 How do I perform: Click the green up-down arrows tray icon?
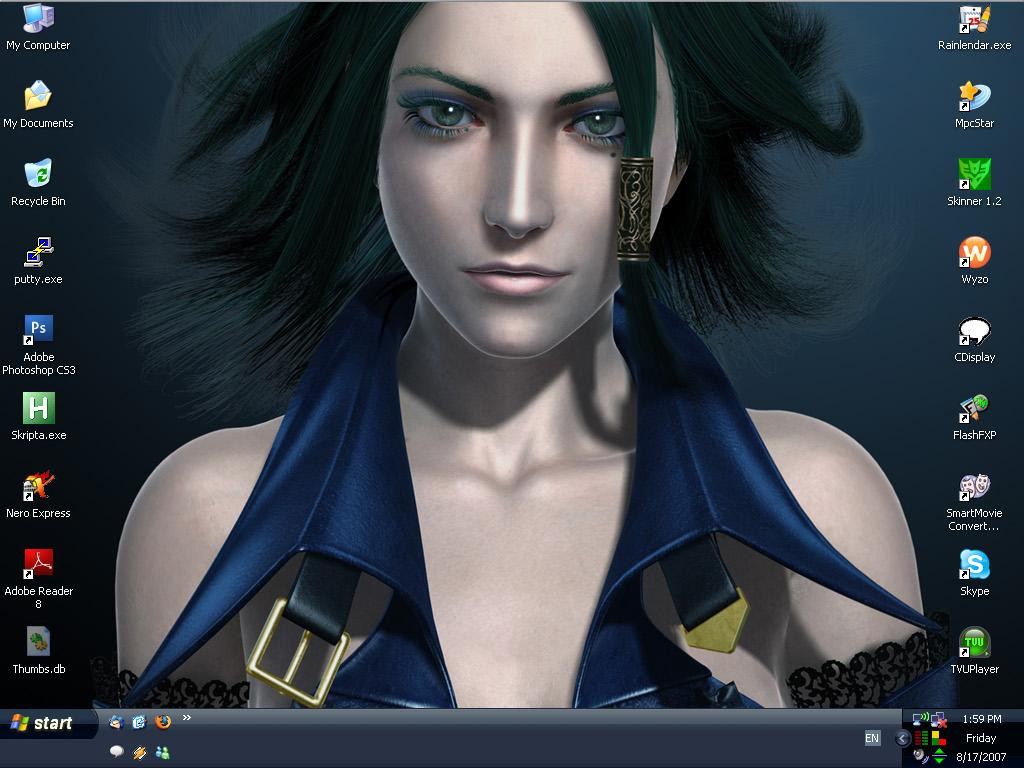click(938, 756)
